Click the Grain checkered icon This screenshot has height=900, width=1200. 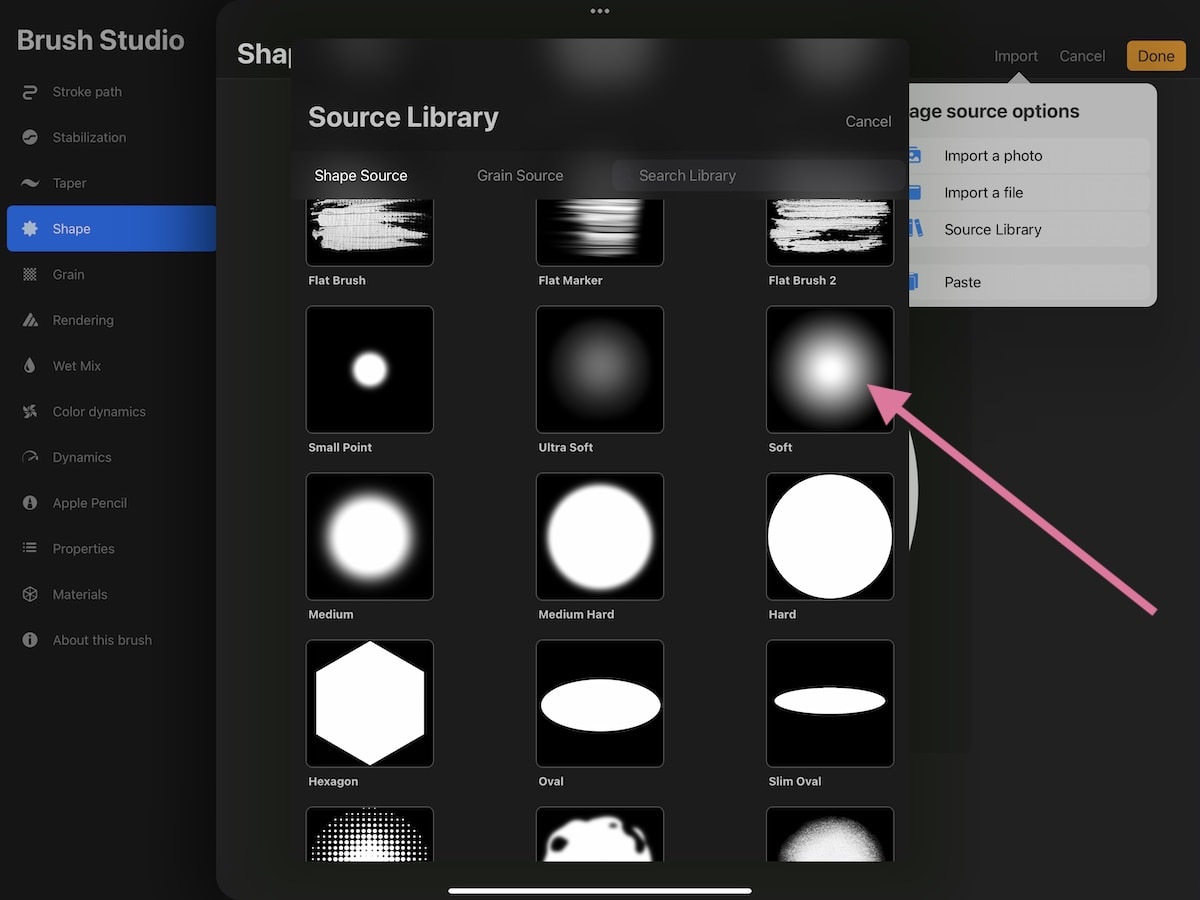(x=30, y=274)
